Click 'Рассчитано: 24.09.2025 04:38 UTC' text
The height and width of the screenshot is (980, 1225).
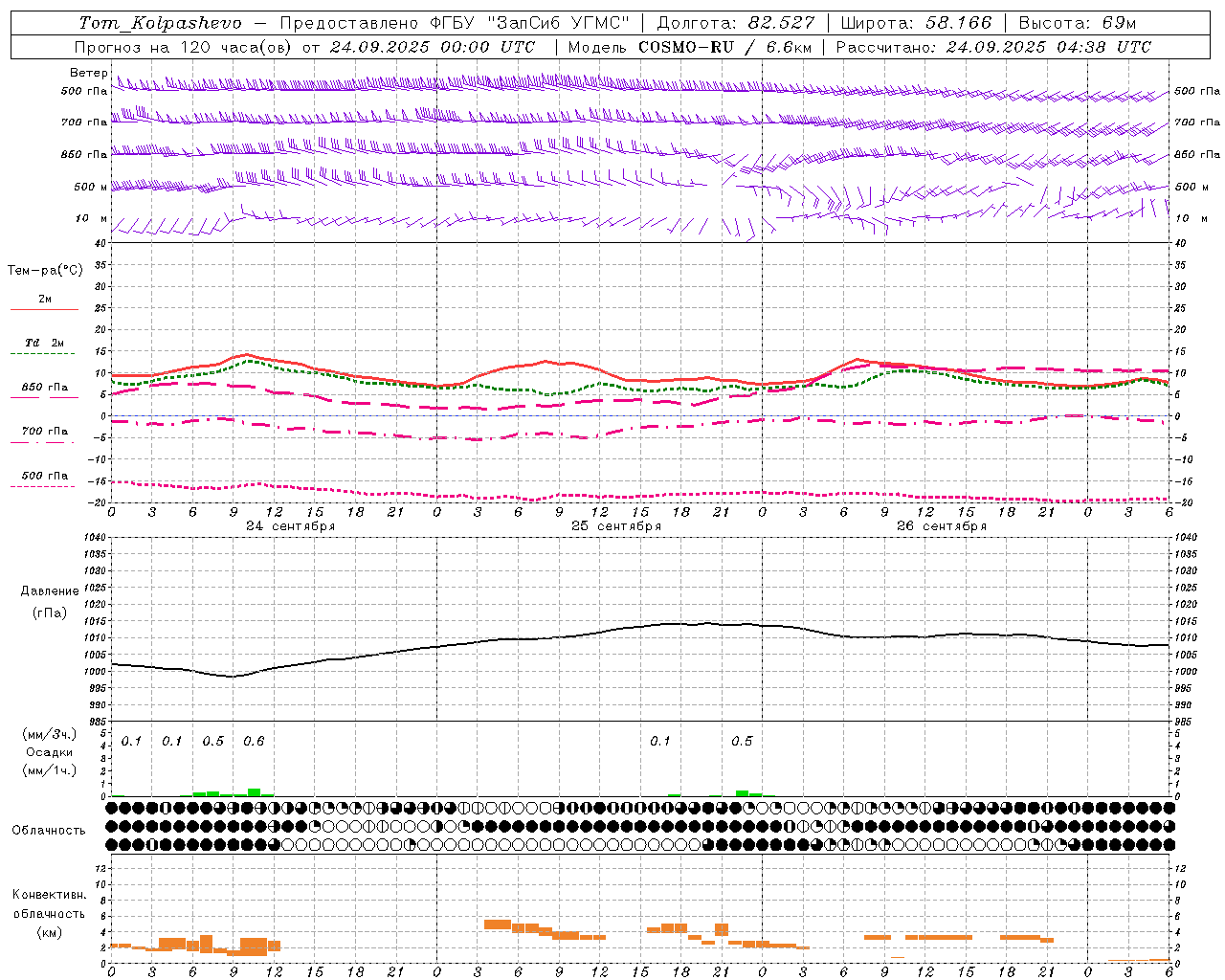point(993,47)
